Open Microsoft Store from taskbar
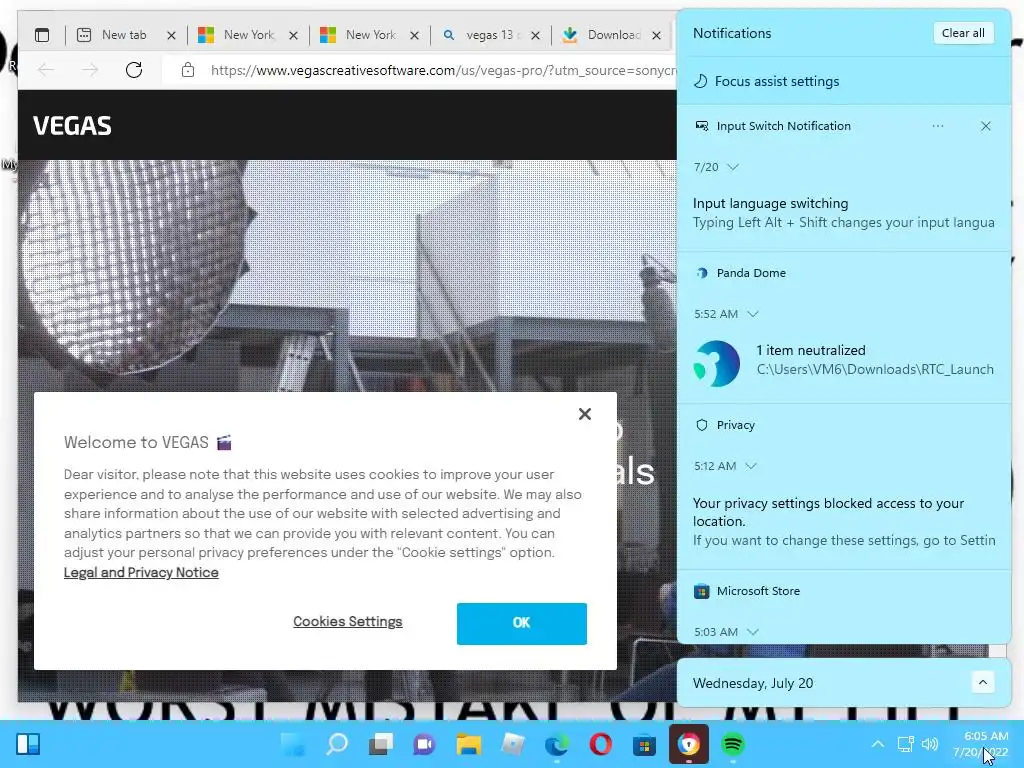Image resolution: width=1024 pixels, height=768 pixels. point(644,744)
